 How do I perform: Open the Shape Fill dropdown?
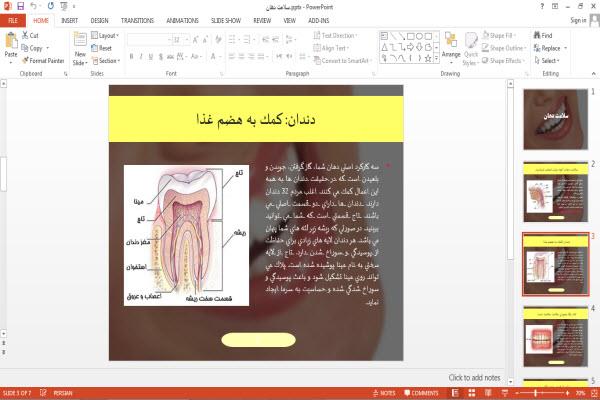pyautogui.click(x=499, y=35)
